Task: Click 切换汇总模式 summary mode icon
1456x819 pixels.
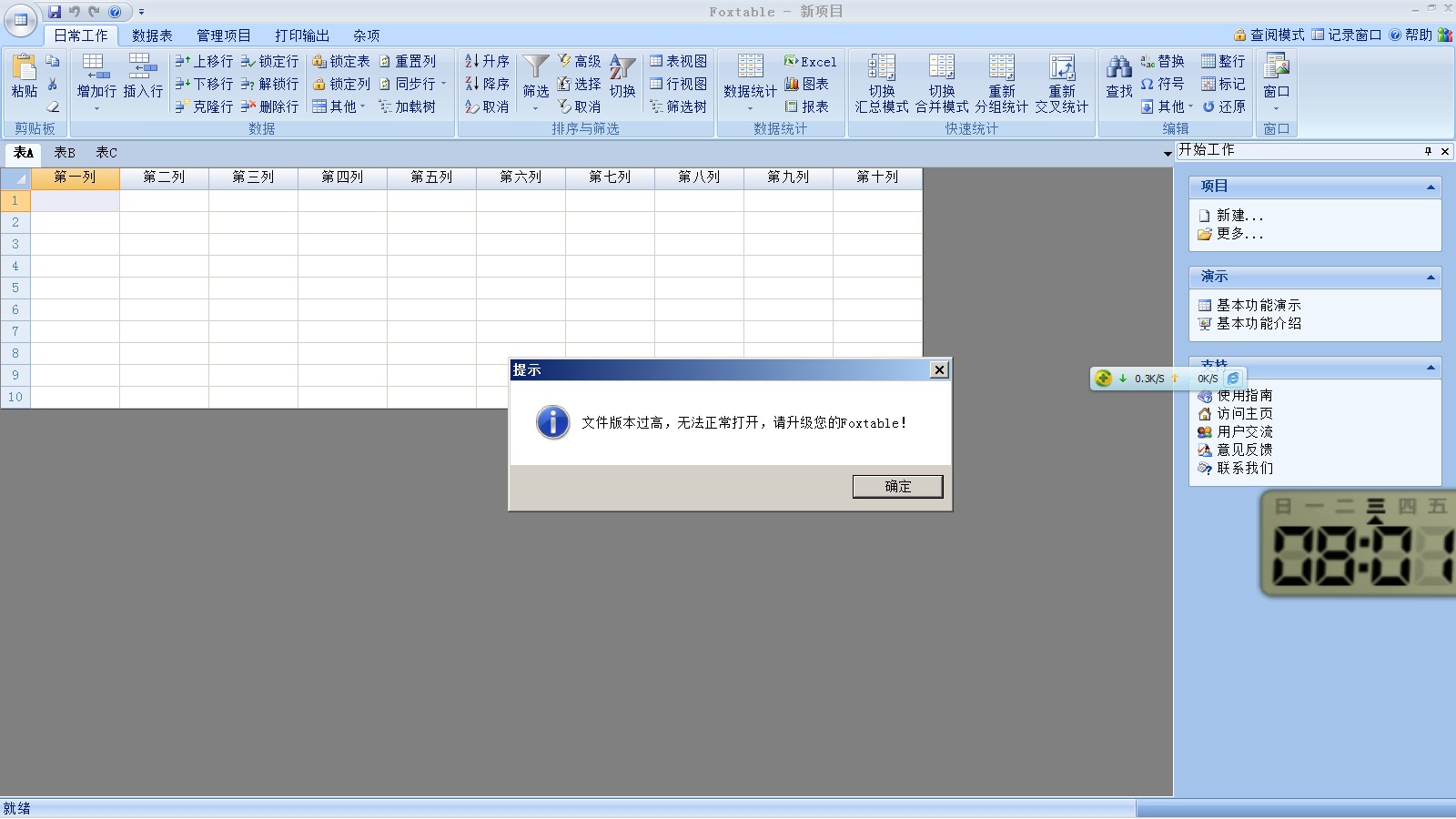Action: click(x=882, y=68)
